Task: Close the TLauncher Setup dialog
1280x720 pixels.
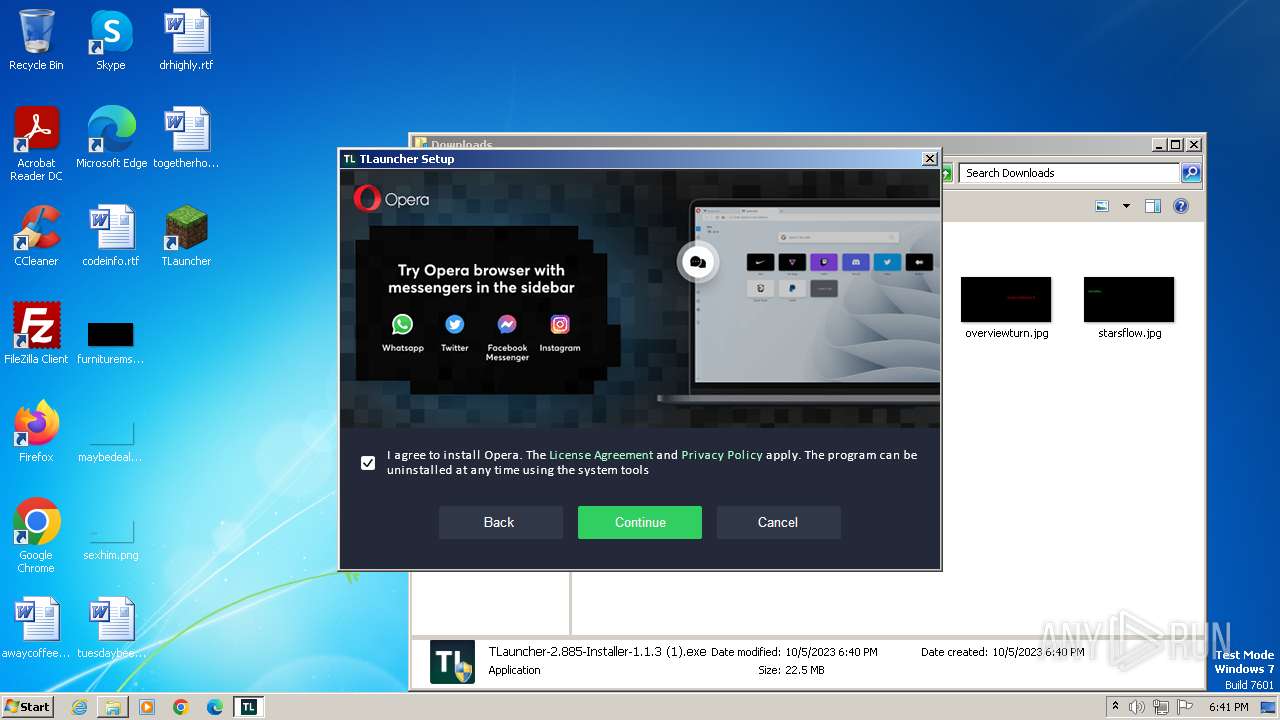Action: 929,158
